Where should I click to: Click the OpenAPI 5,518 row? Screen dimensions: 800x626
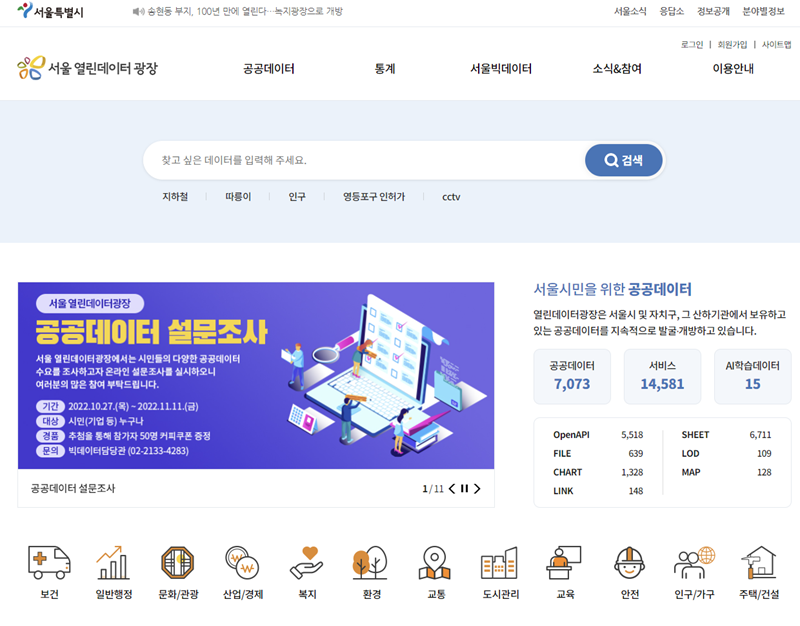[x=598, y=435]
